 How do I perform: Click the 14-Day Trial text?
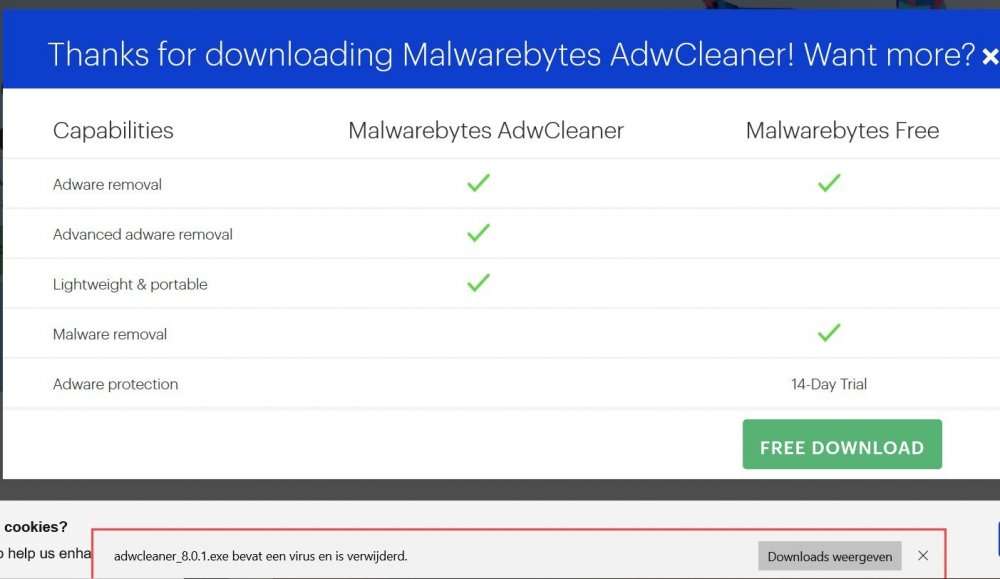click(x=829, y=385)
